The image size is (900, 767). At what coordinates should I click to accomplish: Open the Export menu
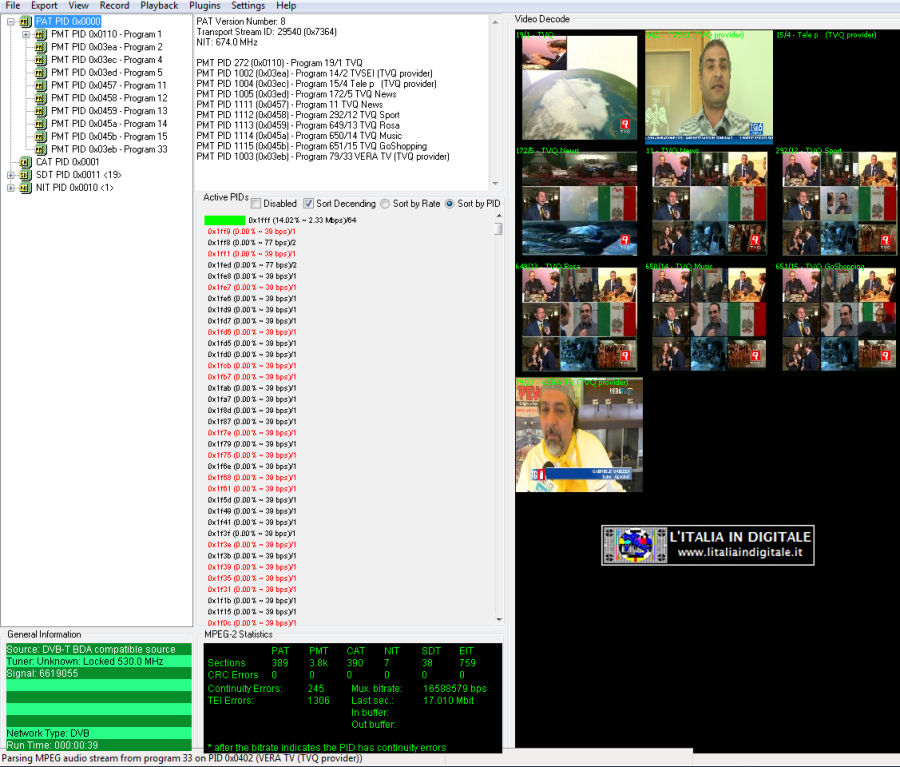point(44,5)
